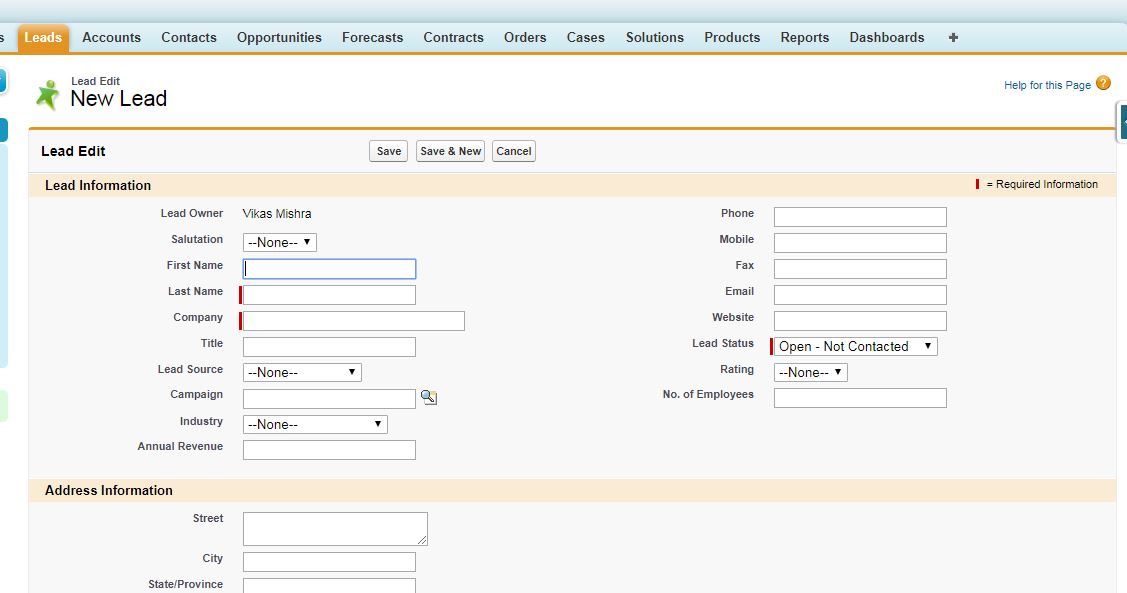This screenshot has height=593, width=1127.
Task: Switch to the Accounts tab
Action: pos(111,38)
